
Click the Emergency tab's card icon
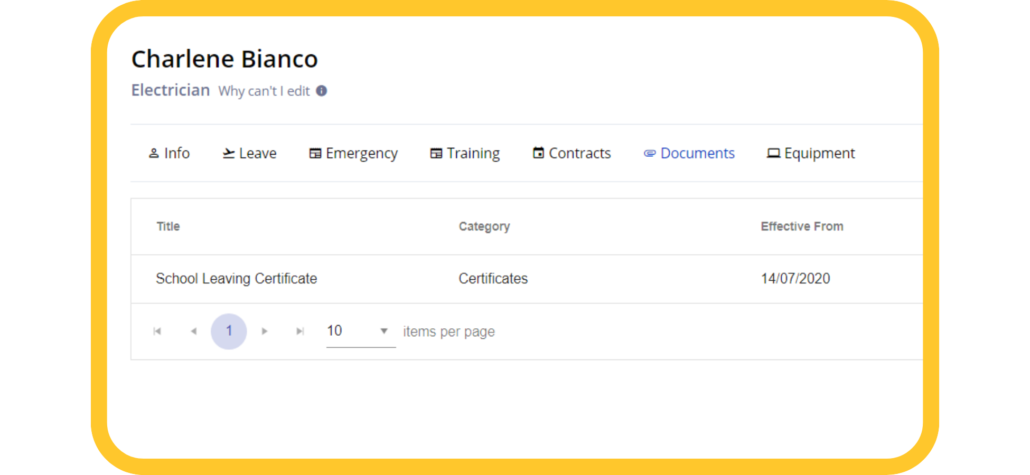[315, 153]
